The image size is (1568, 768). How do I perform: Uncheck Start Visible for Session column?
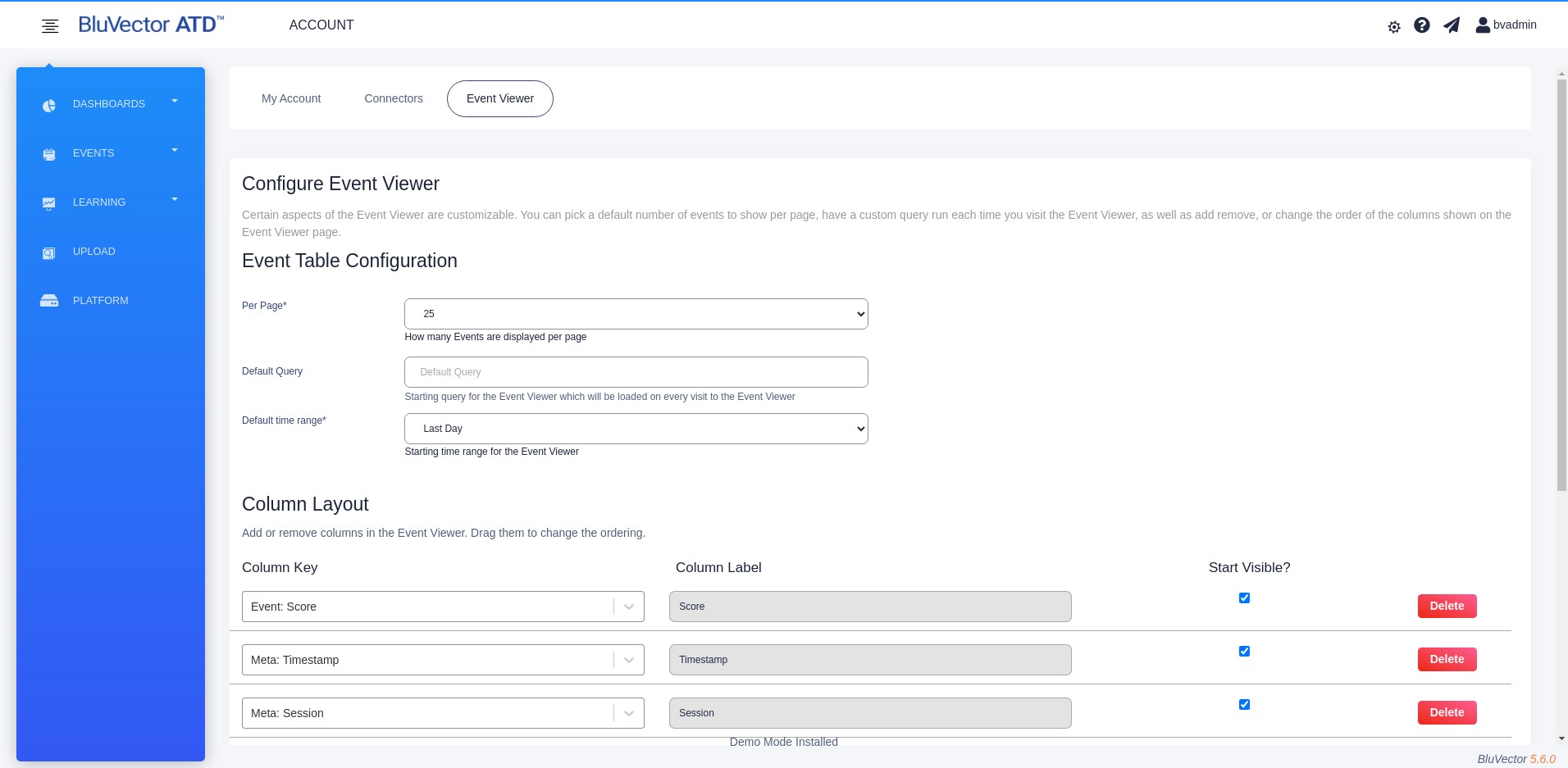(1244, 705)
